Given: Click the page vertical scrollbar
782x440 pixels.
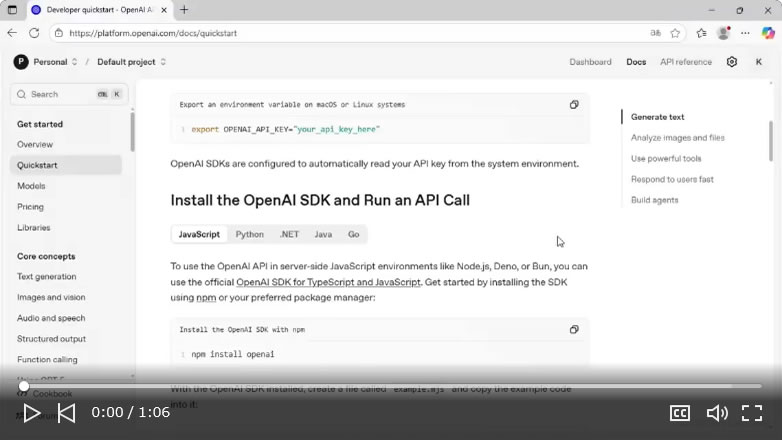Looking at the screenshot, I should [x=771, y=141].
